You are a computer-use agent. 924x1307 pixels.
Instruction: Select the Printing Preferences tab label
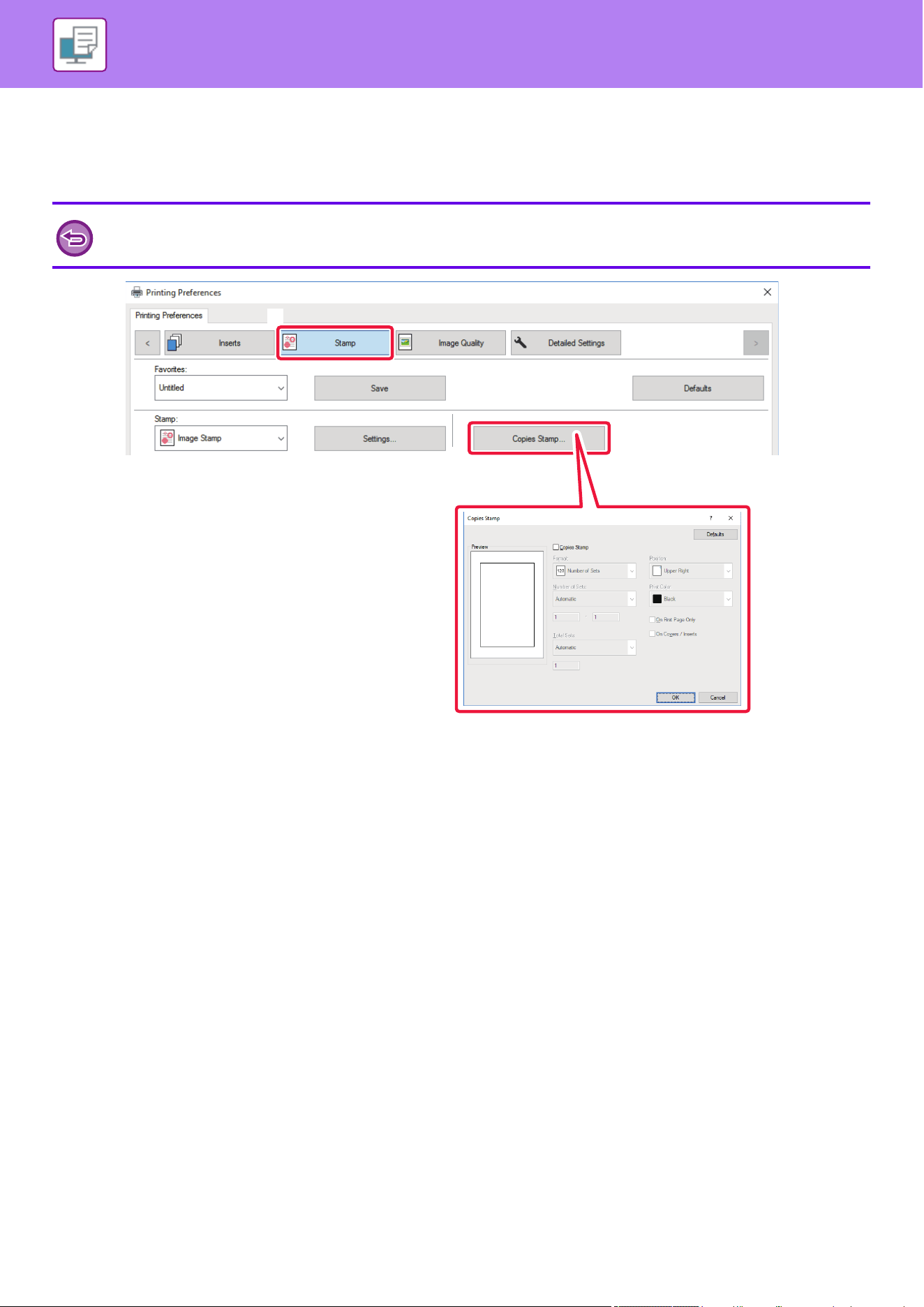[169, 316]
